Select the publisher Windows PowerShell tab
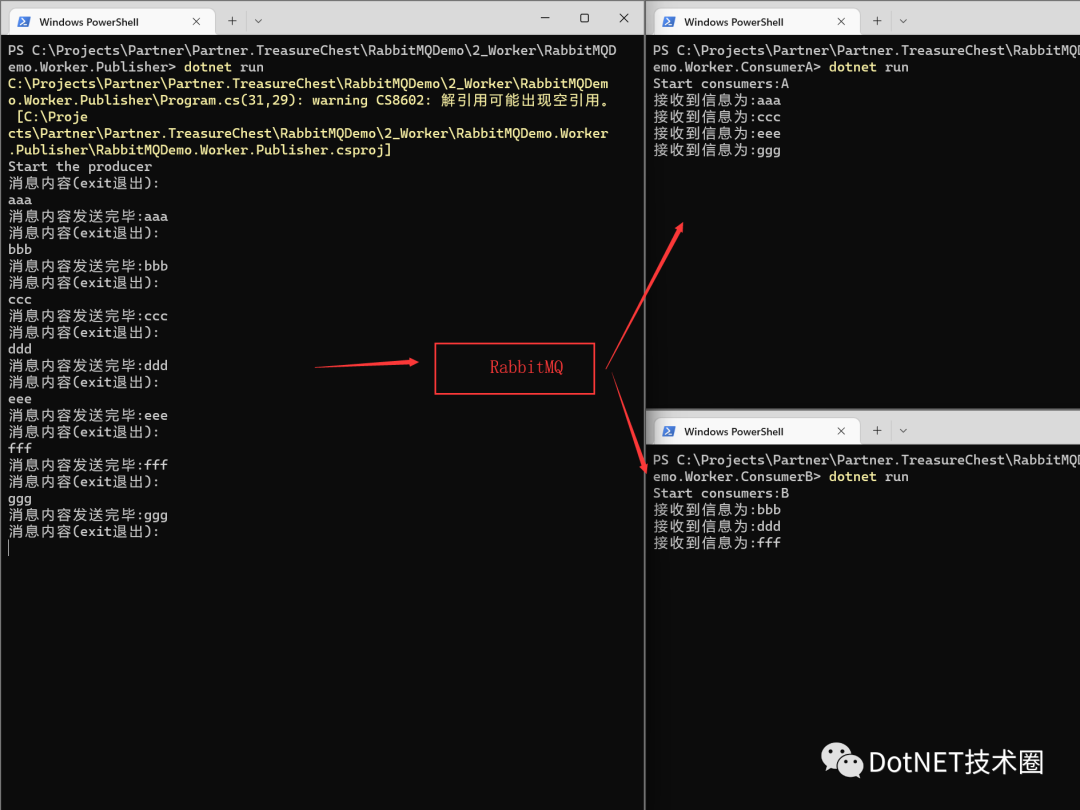 pos(112,21)
